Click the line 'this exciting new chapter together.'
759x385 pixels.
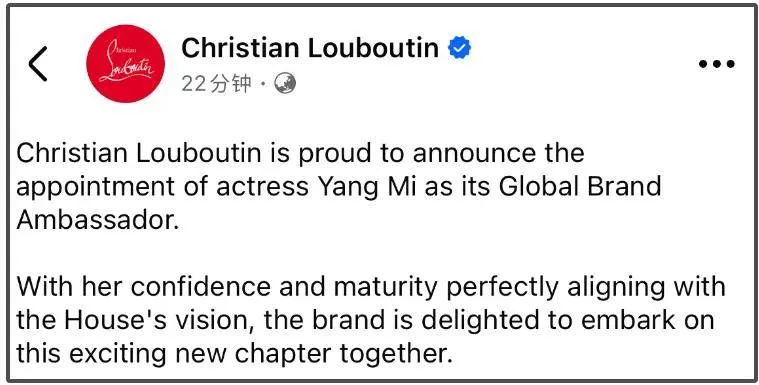(234, 355)
